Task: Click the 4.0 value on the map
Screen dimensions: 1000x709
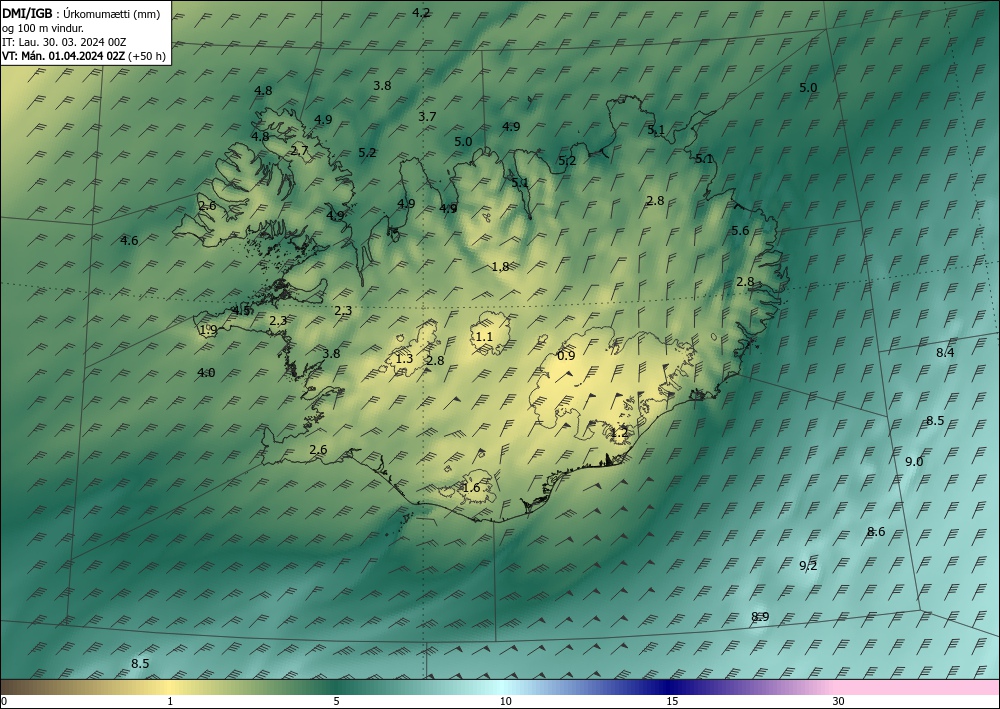Action: pos(206,373)
